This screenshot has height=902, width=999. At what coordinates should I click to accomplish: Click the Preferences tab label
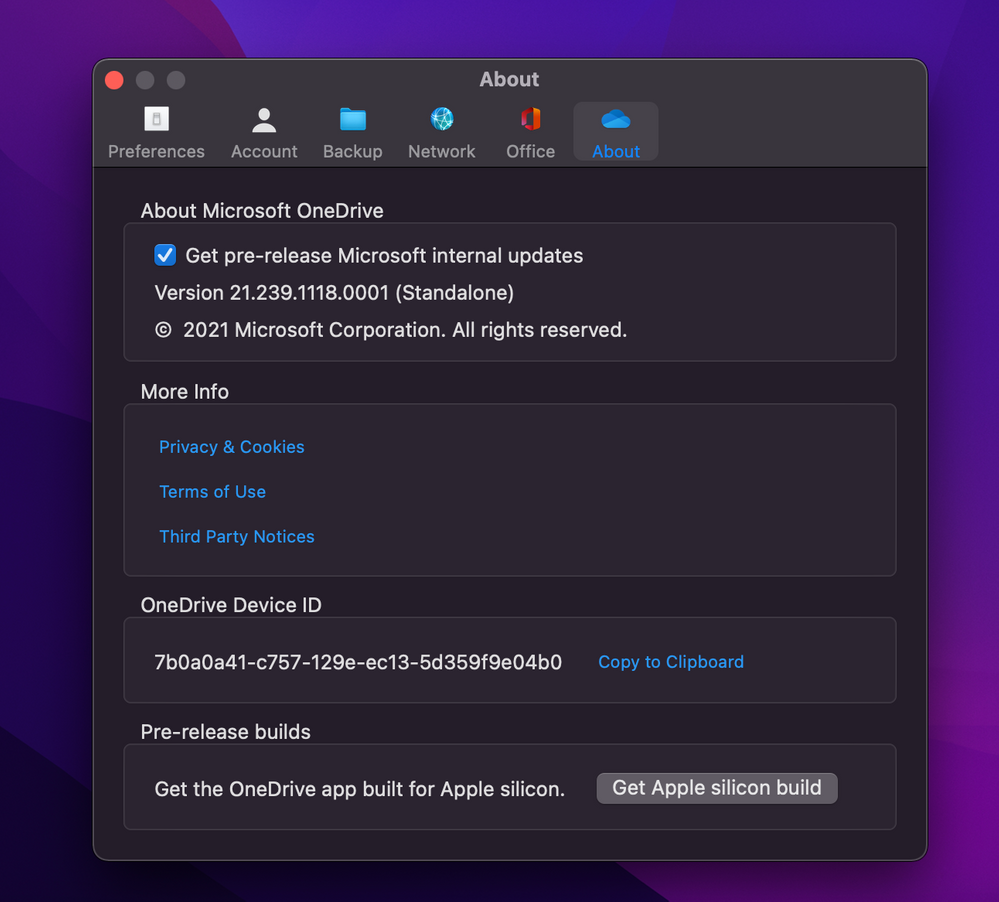coord(156,151)
